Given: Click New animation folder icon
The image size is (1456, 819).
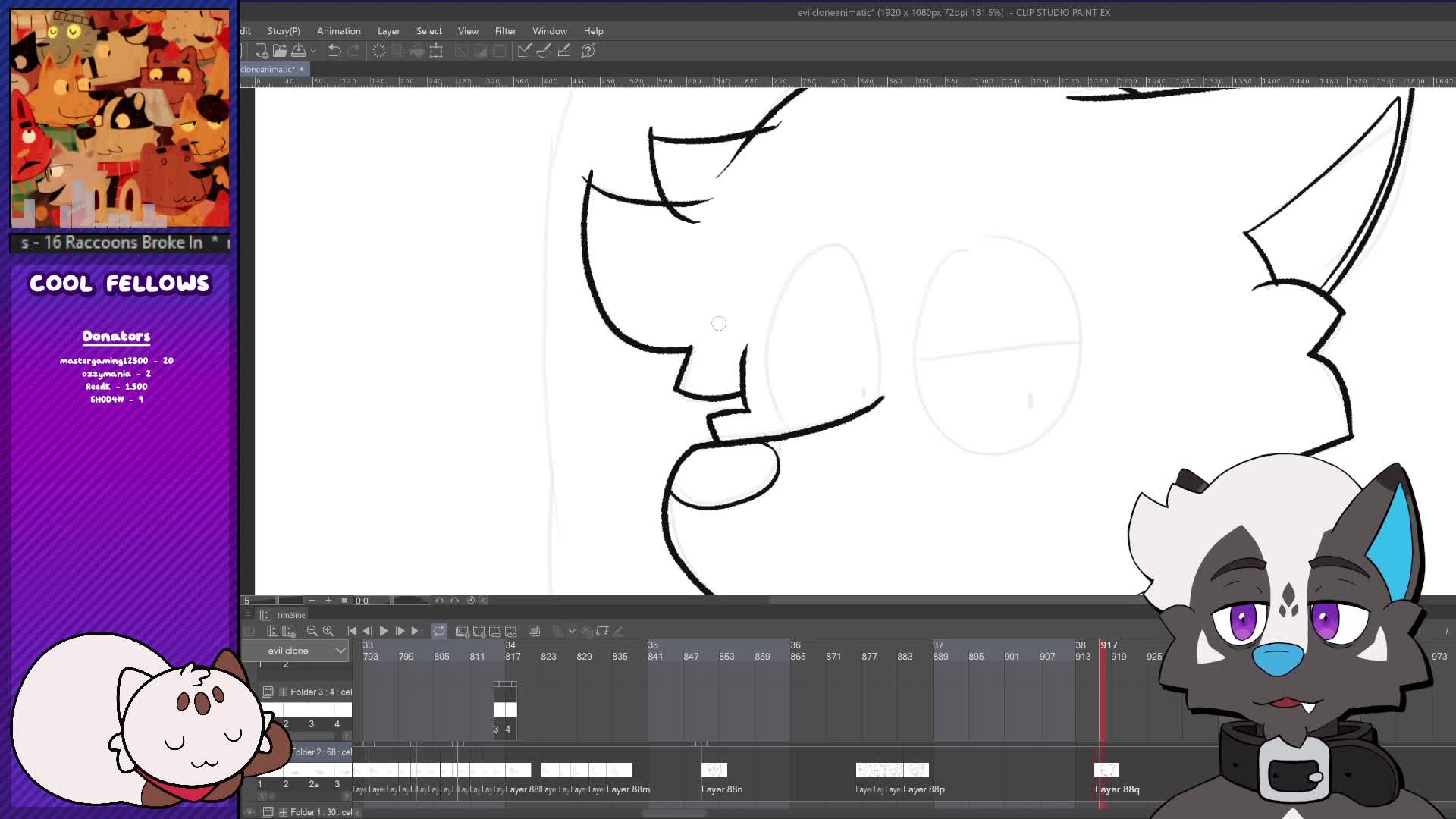Looking at the screenshot, I should click(462, 631).
